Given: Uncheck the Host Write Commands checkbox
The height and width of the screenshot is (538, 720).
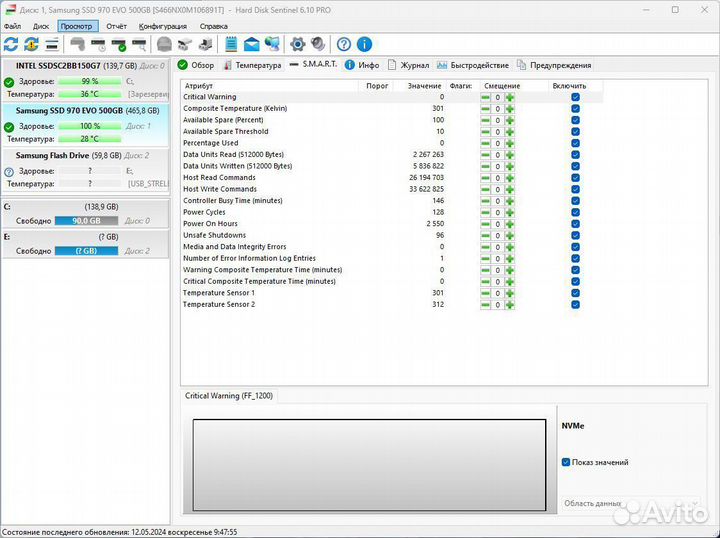Looking at the screenshot, I should 575,189.
